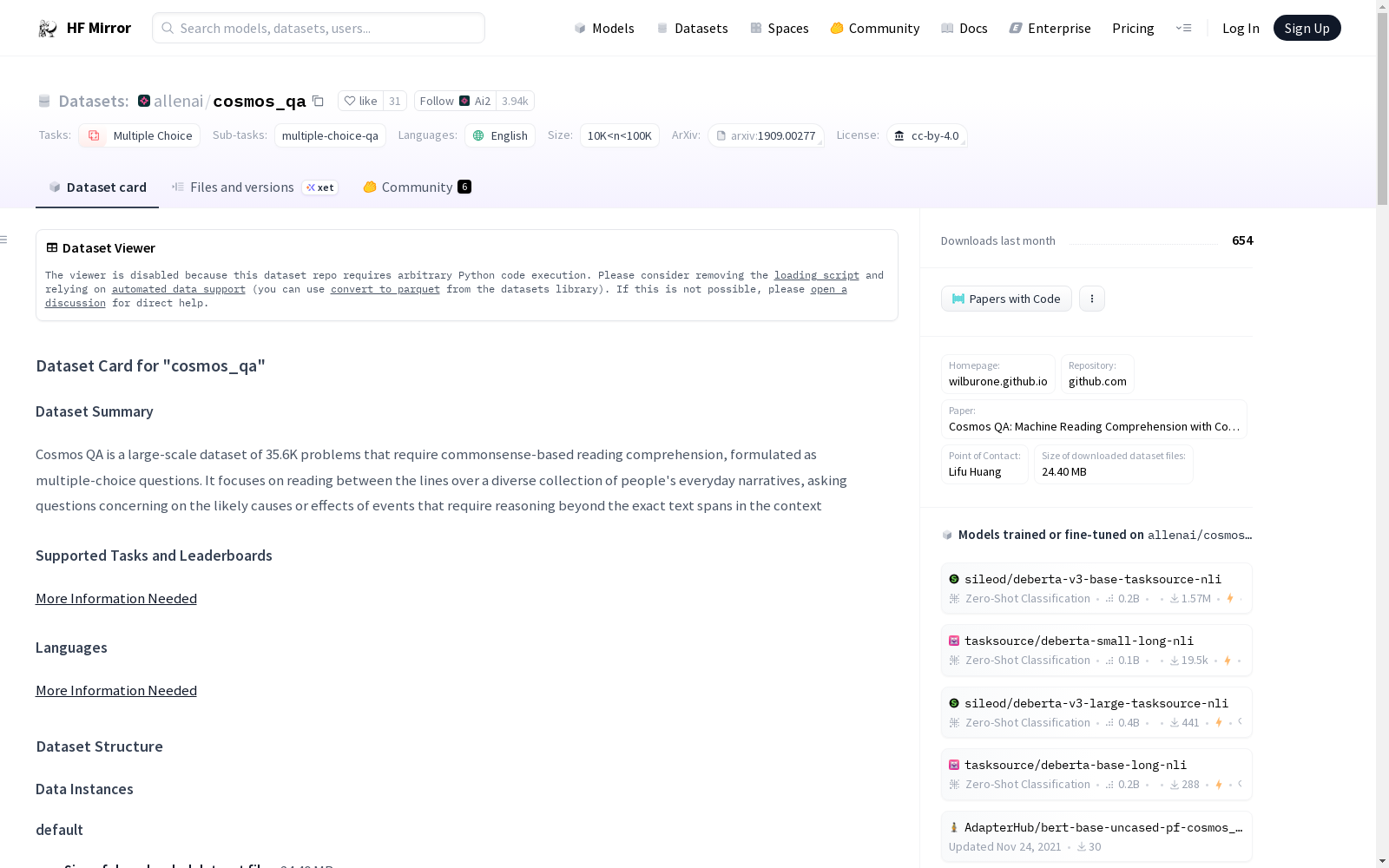
Task: Click the sileod/deberta-v3-base-tasksource-nli avatar icon
Action: click(954, 579)
